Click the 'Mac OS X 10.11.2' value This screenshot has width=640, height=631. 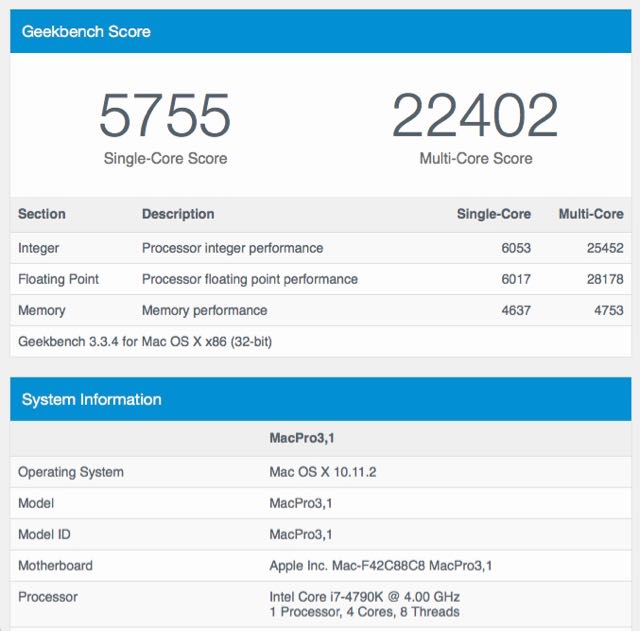point(322,472)
